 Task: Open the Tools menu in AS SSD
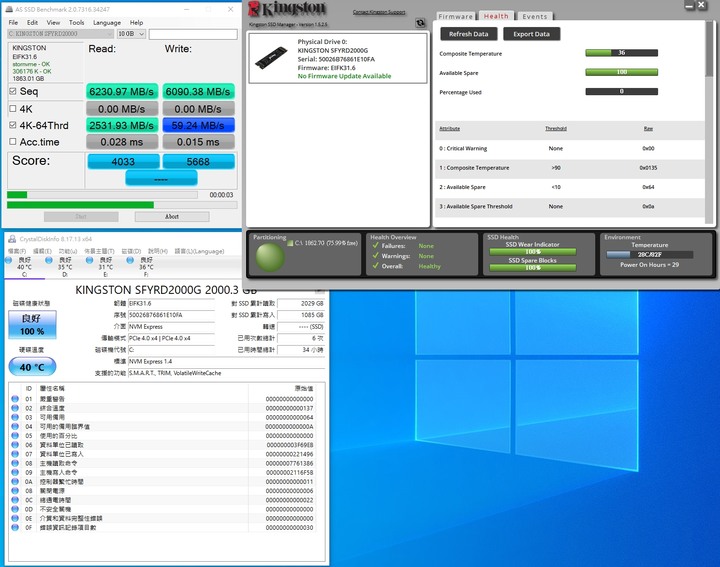tap(77, 22)
